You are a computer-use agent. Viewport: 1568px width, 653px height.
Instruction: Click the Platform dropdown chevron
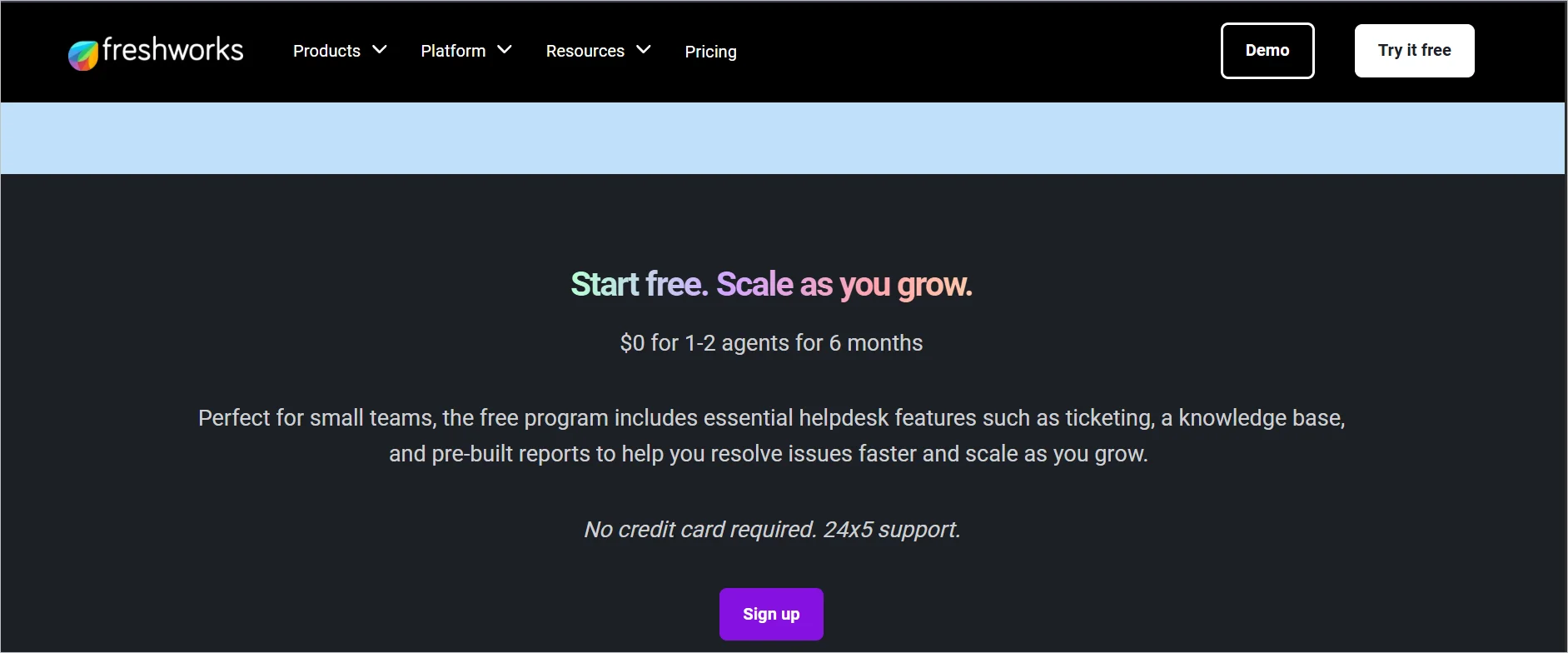(x=506, y=50)
